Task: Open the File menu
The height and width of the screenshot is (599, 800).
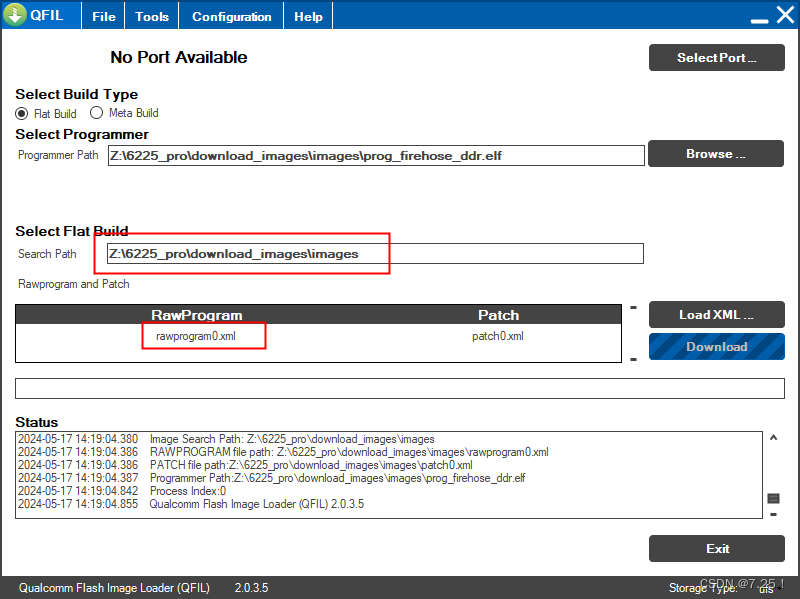Action: [x=104, y=16]
